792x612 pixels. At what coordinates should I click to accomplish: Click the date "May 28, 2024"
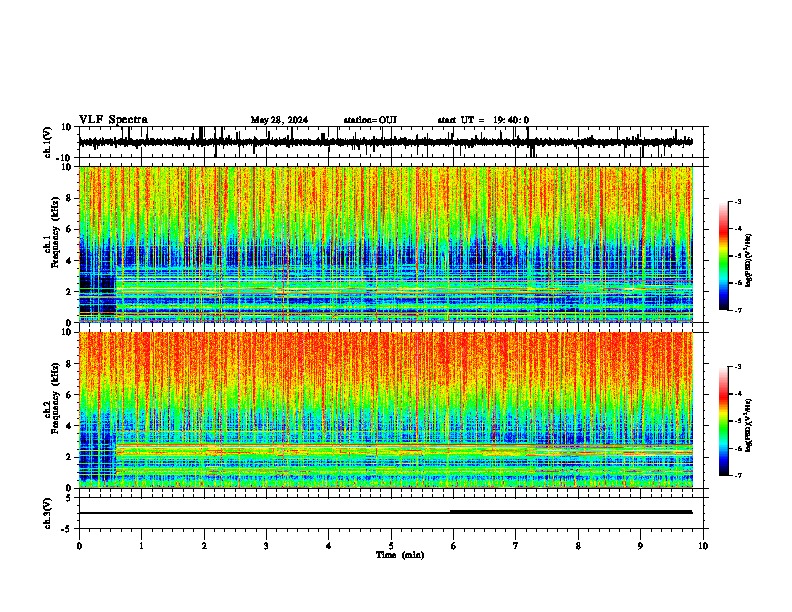[x=279, y=120]
